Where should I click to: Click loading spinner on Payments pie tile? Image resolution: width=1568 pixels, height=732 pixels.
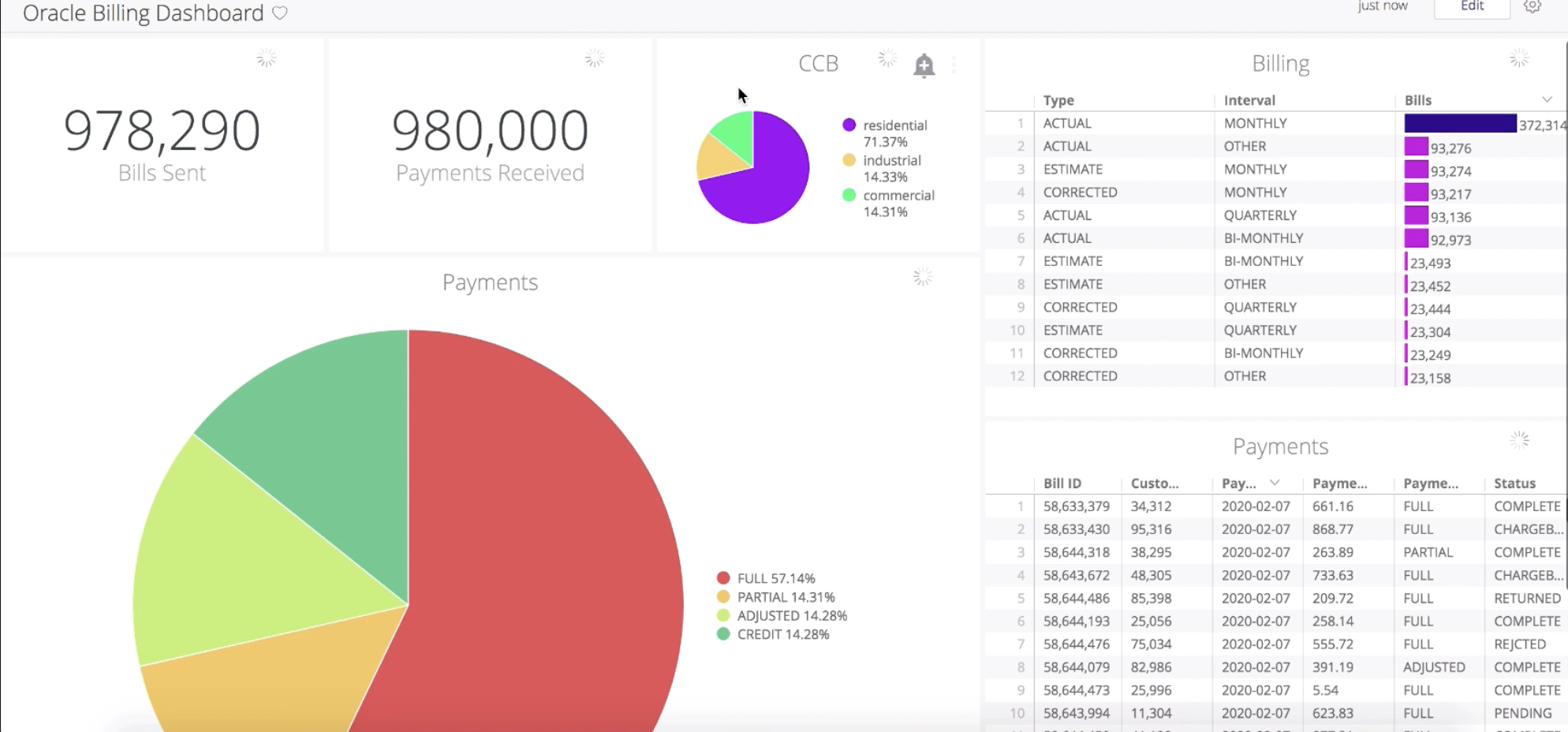pos(923,277)
